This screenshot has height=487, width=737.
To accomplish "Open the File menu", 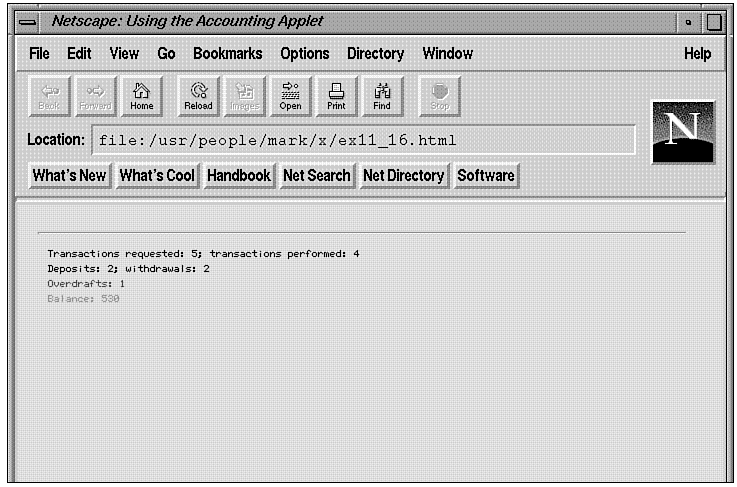I will click(39, 54).
